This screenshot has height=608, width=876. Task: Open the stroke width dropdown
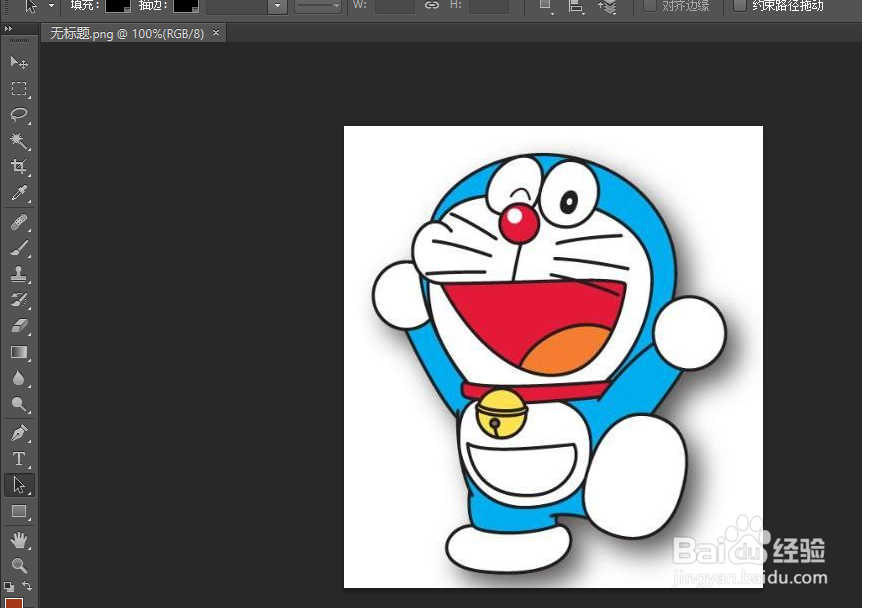(x=277, y=6)
